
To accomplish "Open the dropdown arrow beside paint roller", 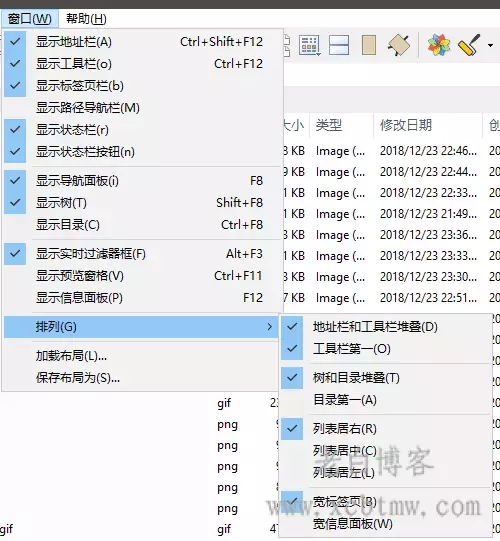I will 490,45.
